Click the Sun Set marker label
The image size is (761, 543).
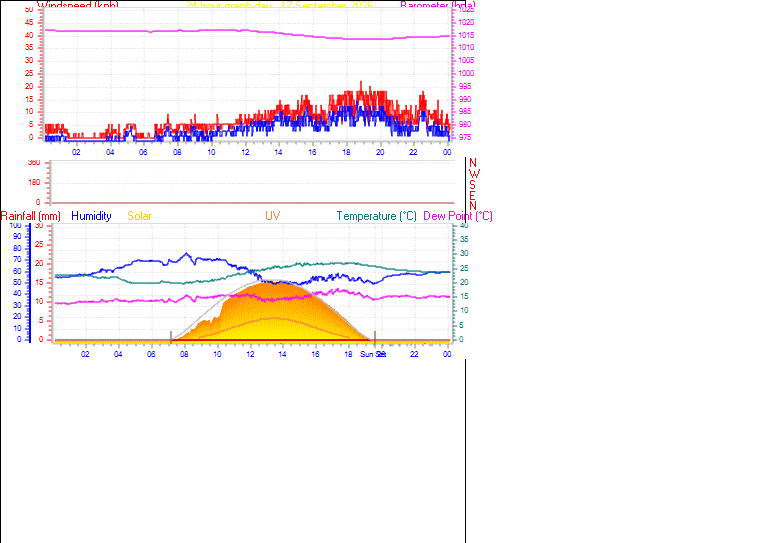pos(373,354)
